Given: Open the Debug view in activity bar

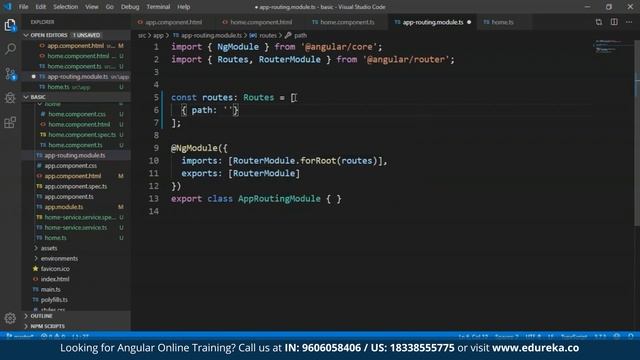Looking at the screenshot, I should (x=10, y=98).
